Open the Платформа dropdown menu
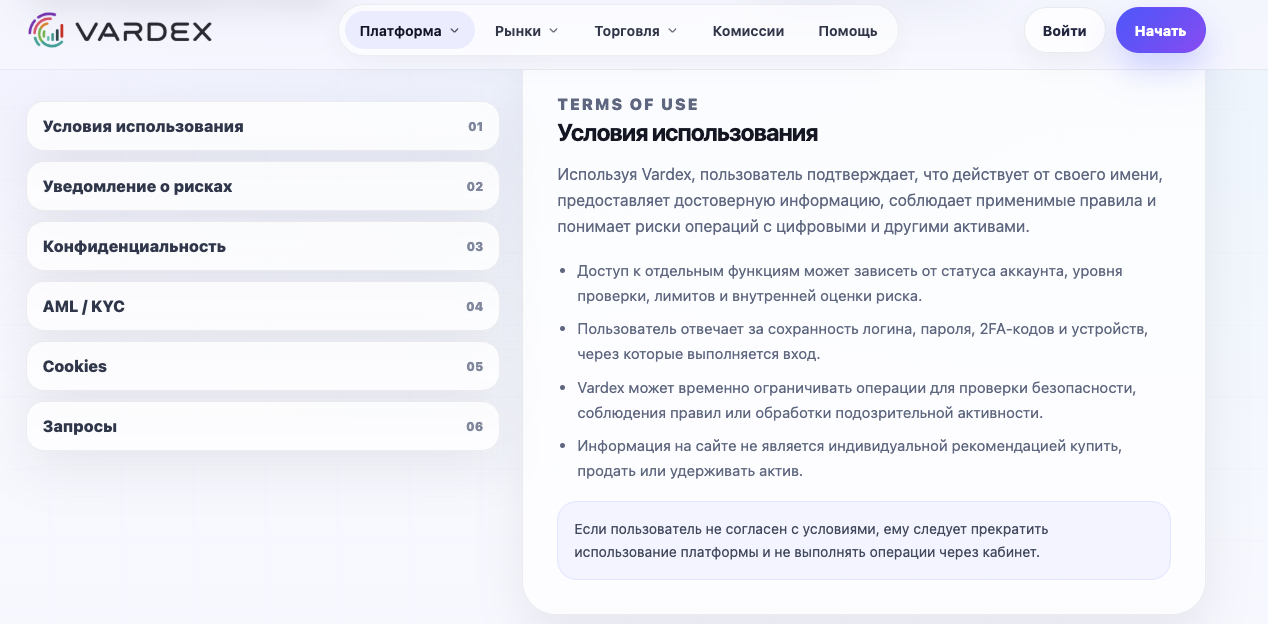The height and width of the screenshot is (624, 1268). click(410, 31)
